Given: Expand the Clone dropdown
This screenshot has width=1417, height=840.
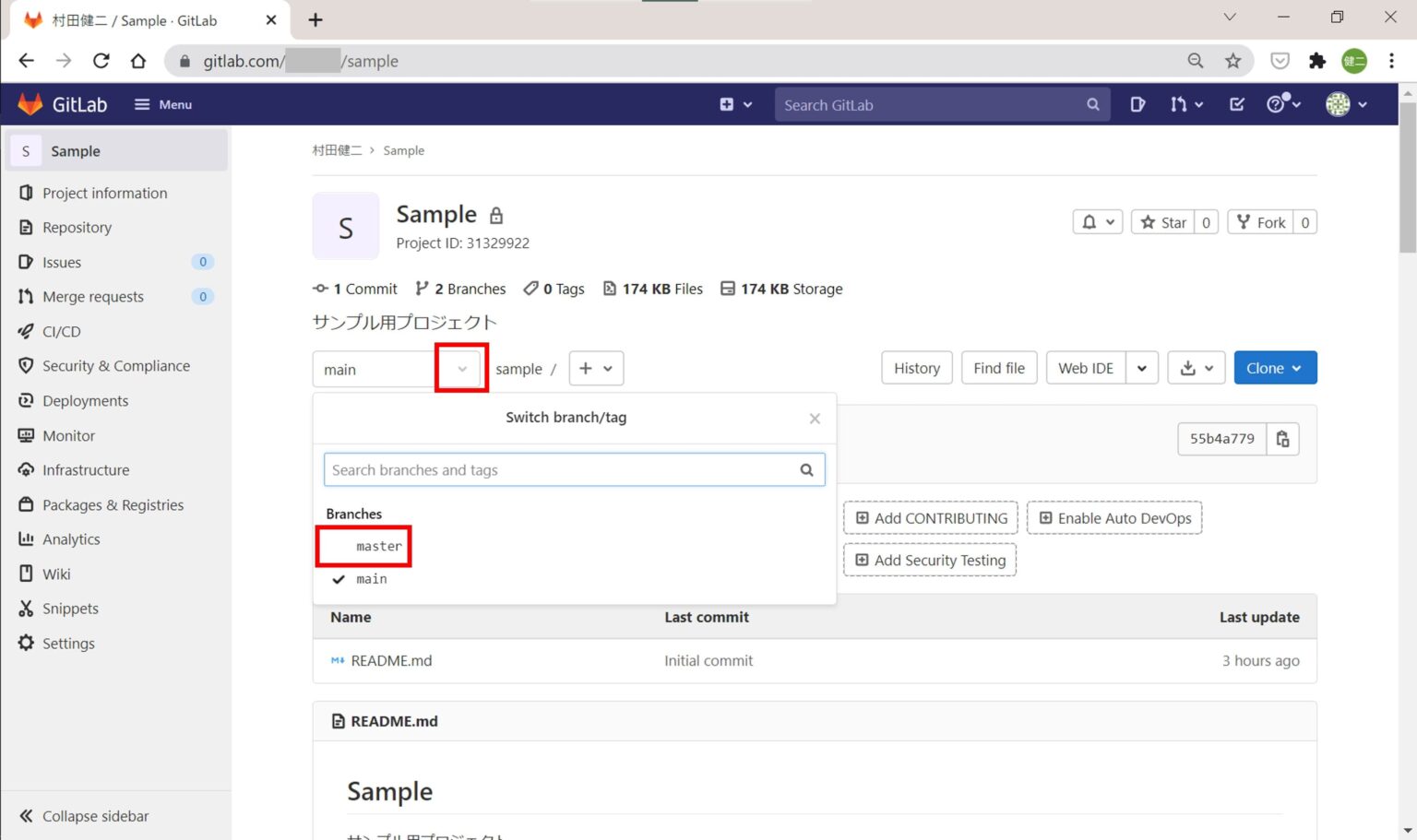Looking at the screenshot, I should pos(1274,367).
